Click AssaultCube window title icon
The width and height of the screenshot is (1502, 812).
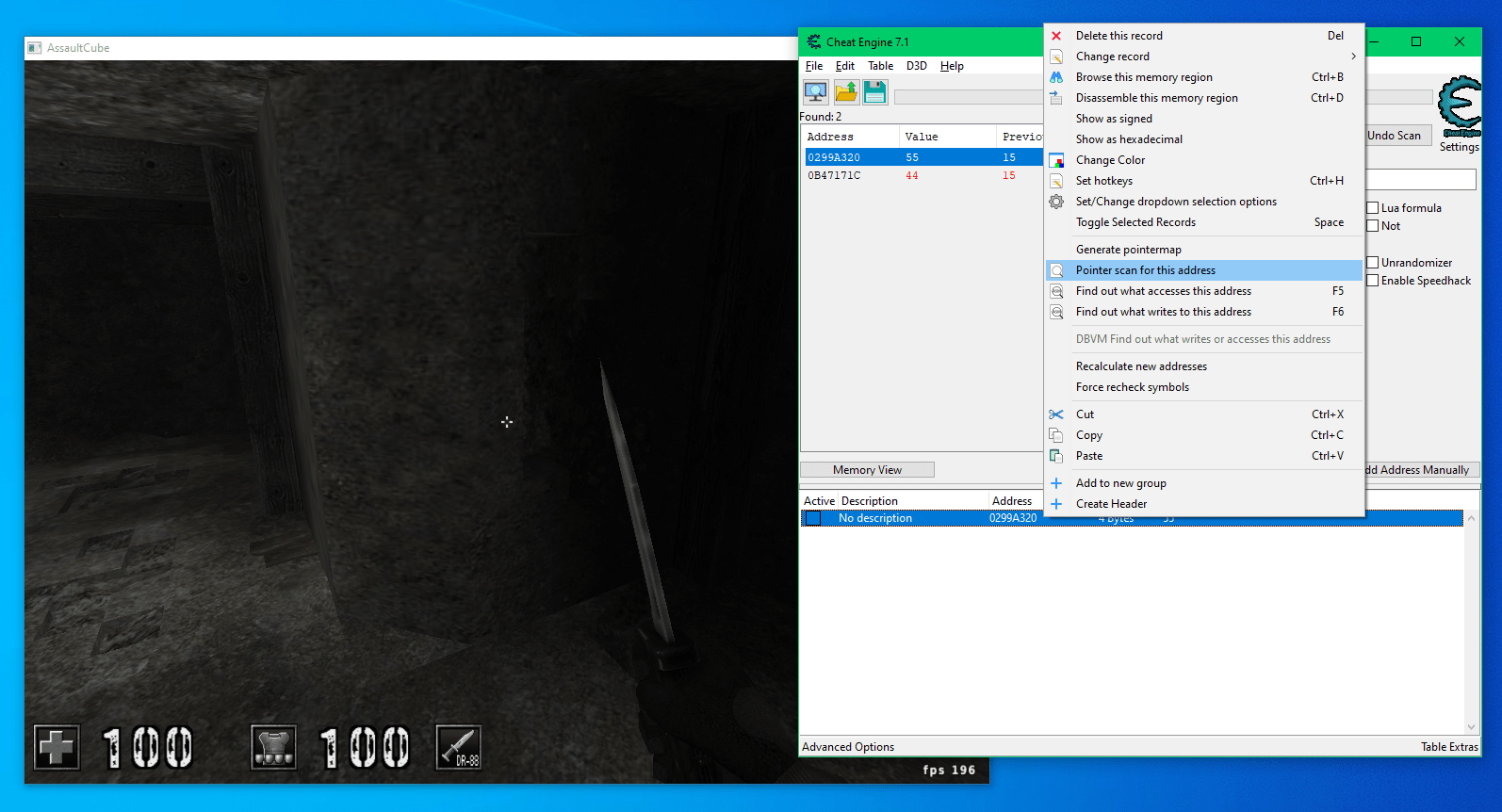[35, 48]
